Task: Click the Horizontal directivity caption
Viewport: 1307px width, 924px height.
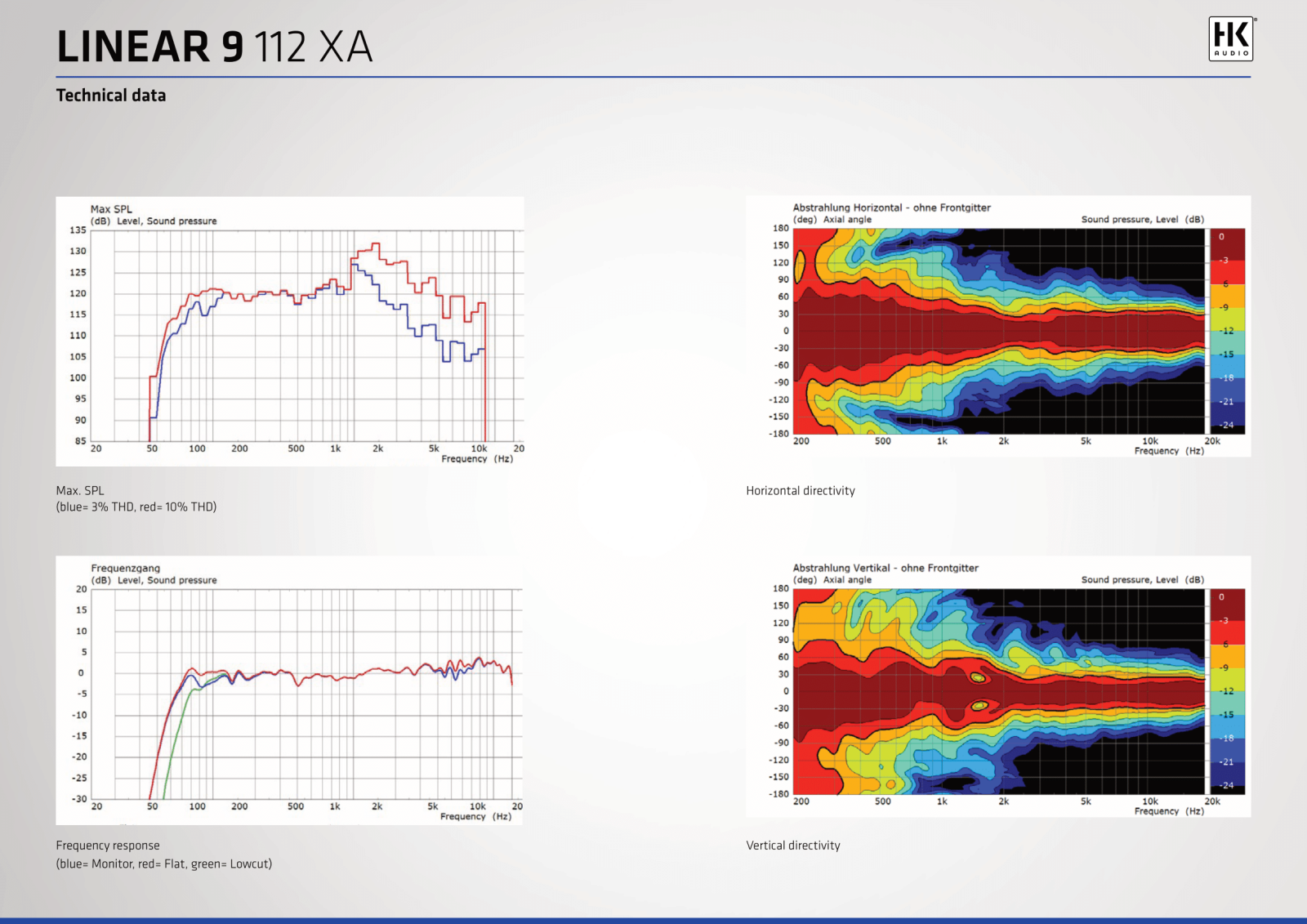Action: 801,491
